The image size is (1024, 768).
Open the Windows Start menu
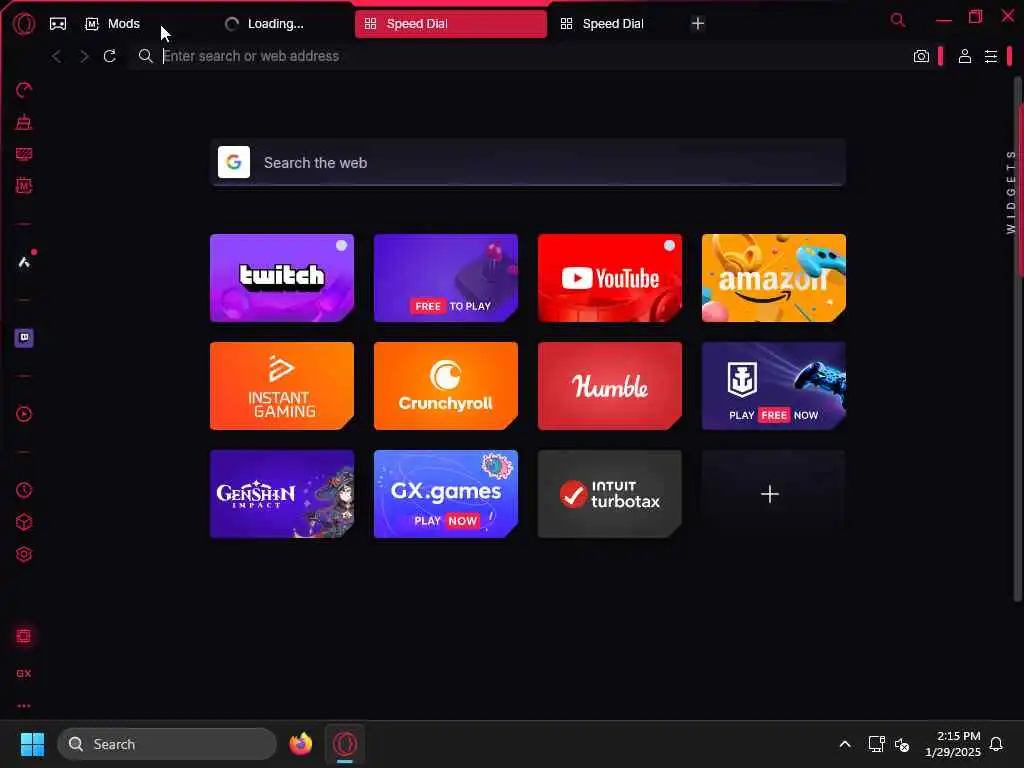[x=32, y=744]
